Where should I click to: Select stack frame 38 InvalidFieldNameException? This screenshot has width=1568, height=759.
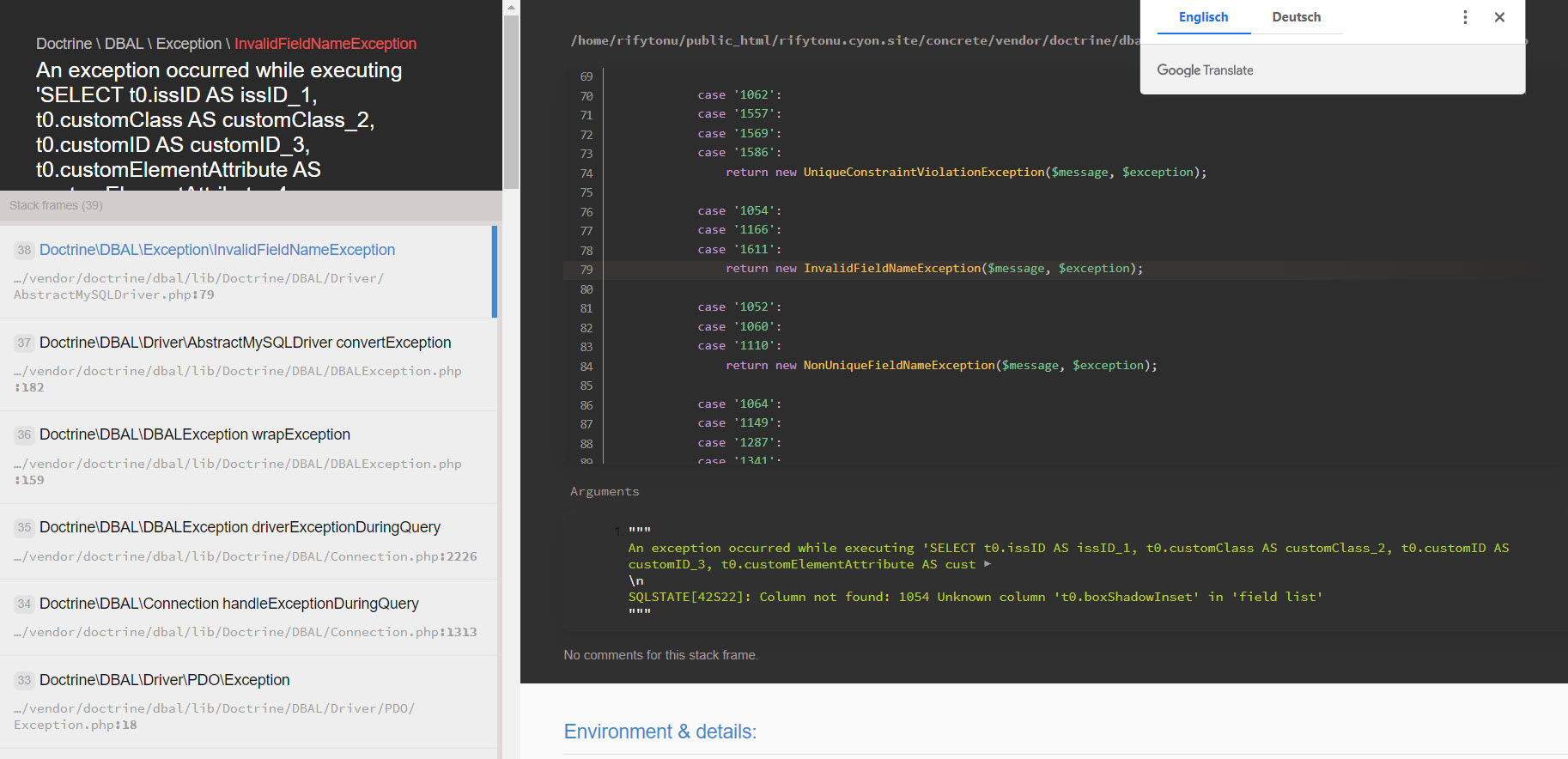(x=216, y=250)
